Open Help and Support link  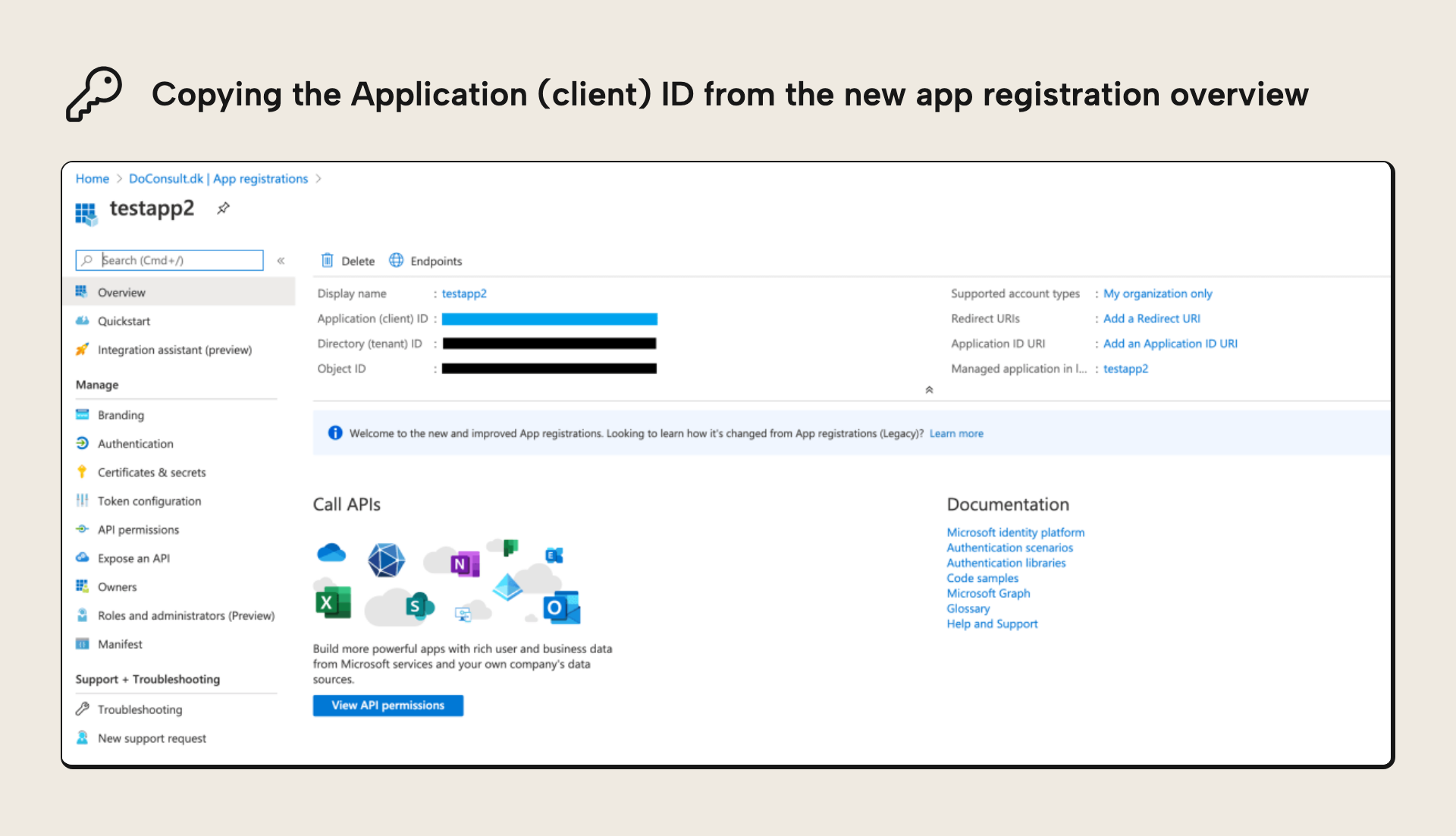pos(992,624)
